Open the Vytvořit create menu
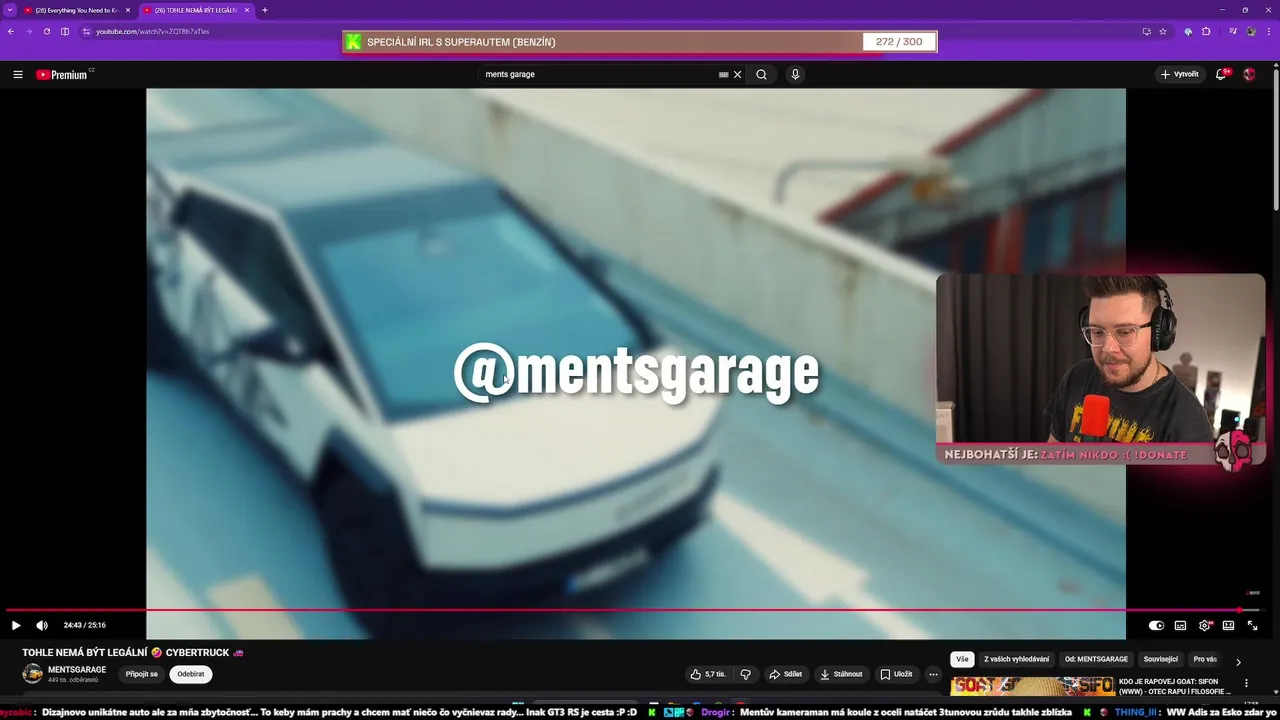1280x720 pixels. point(1179,74)
